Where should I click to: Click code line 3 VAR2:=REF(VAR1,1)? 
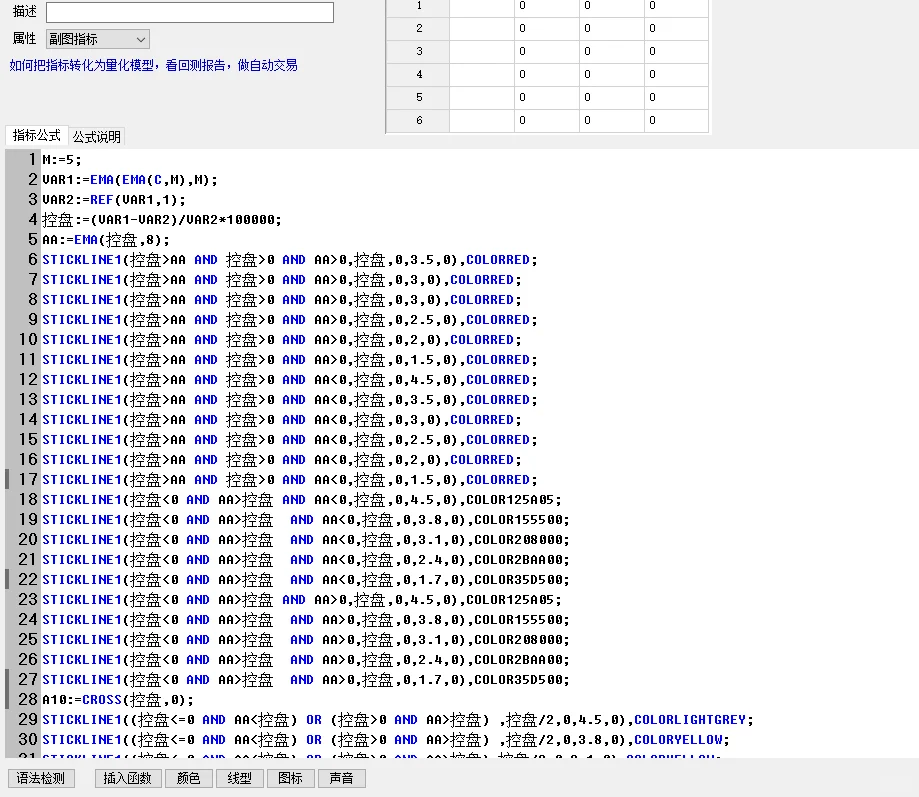[114, 200]
